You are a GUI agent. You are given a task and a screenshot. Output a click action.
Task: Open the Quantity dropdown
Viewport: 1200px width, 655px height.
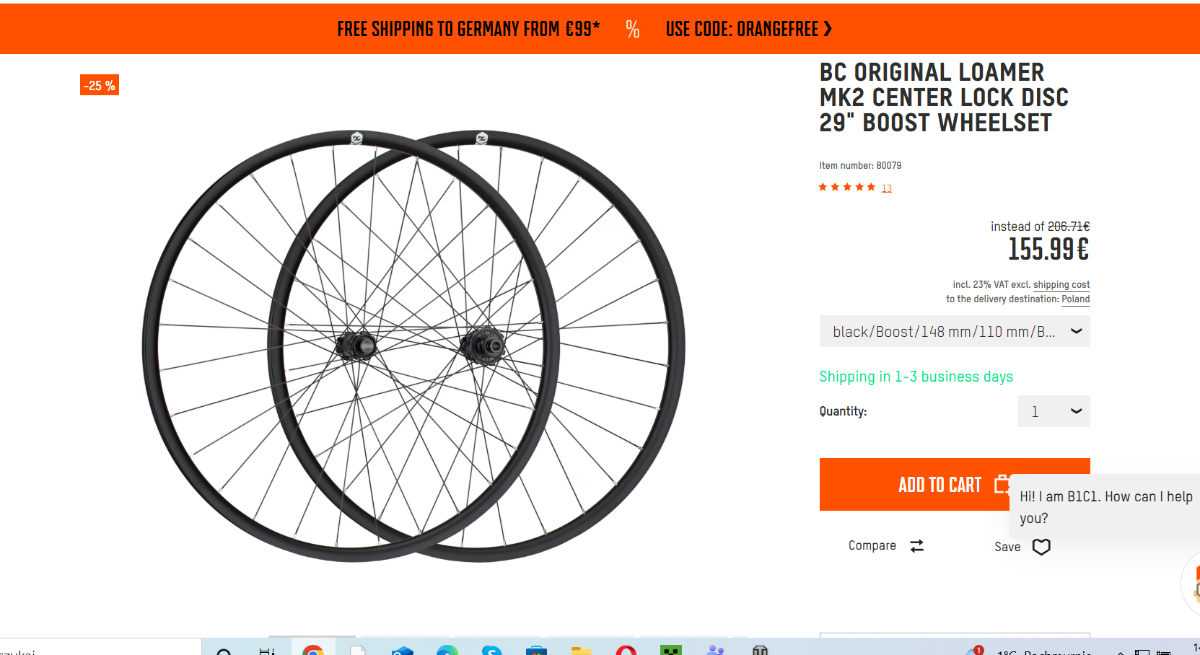(x=1054, y=411)
